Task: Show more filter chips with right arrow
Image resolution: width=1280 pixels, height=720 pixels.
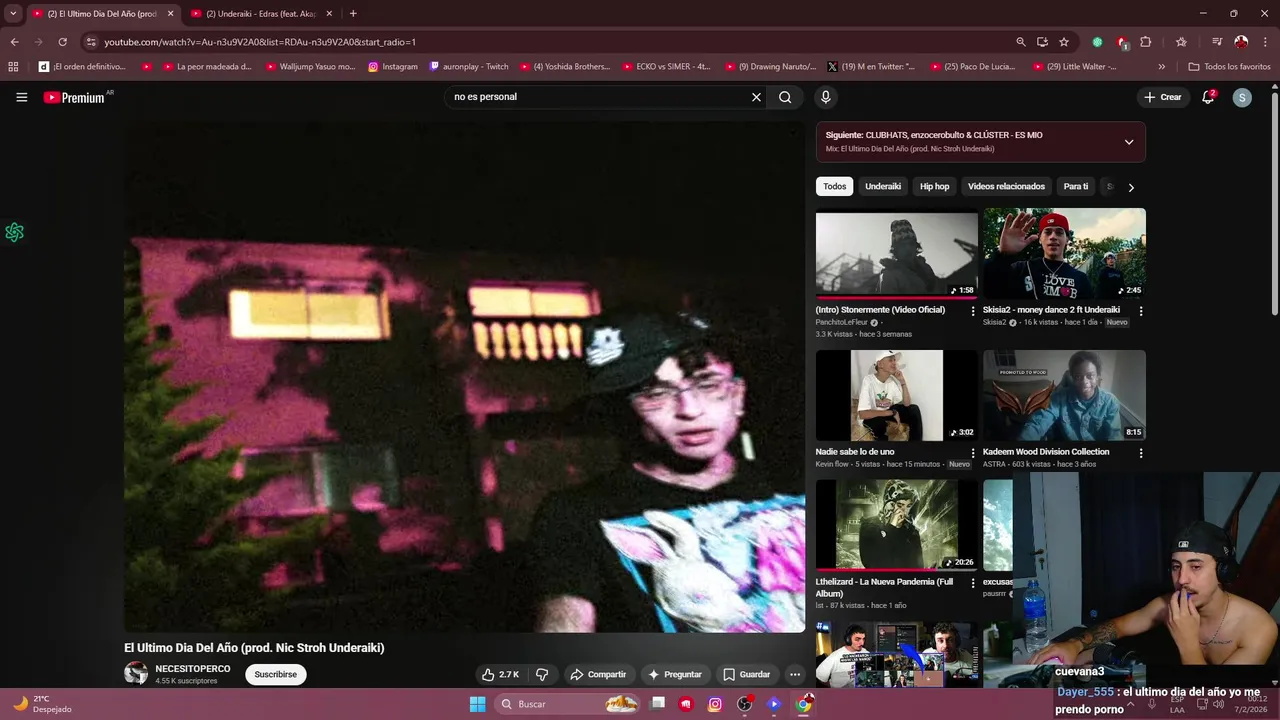Action: (1131, 187)
